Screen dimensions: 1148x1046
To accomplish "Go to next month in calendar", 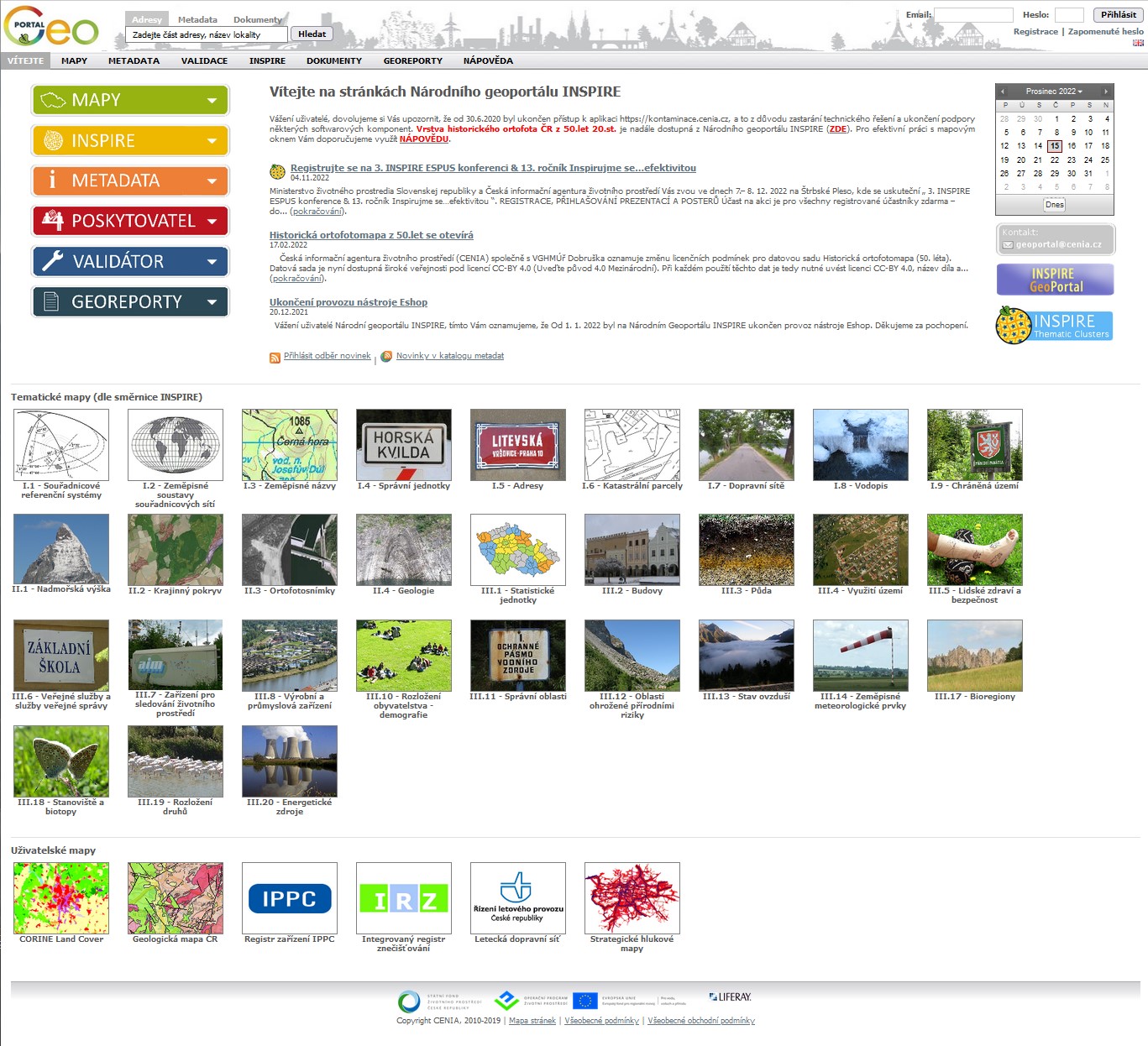I will click(1106, 92).
